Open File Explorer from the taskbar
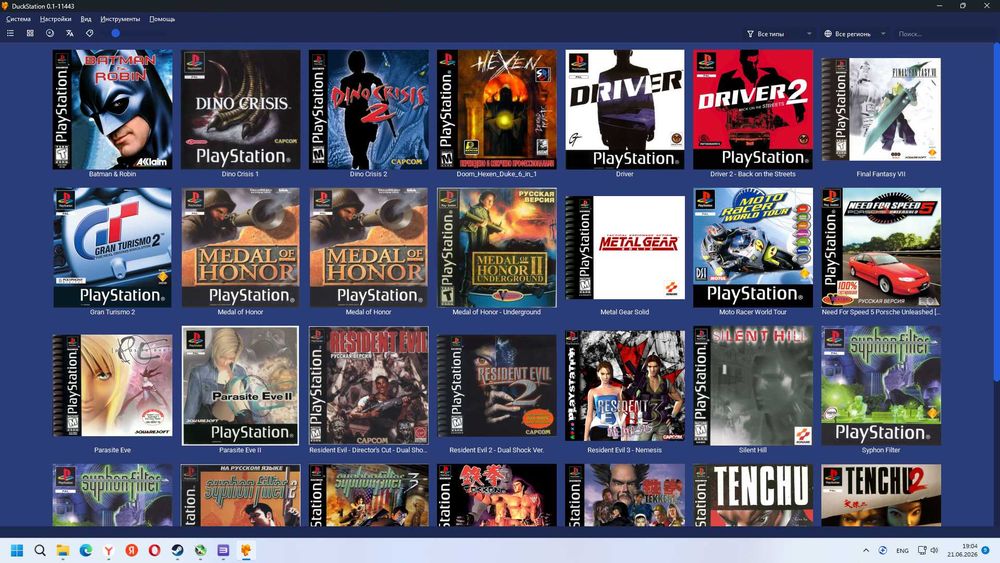Screen dimensions: 1000x563 click(62, 550)
